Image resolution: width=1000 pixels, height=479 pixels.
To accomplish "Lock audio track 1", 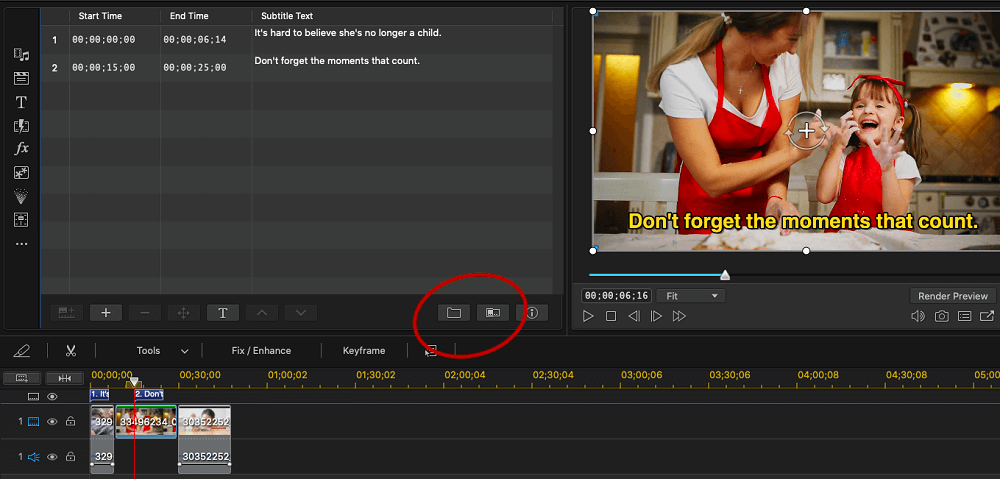I will pos(70,457).
